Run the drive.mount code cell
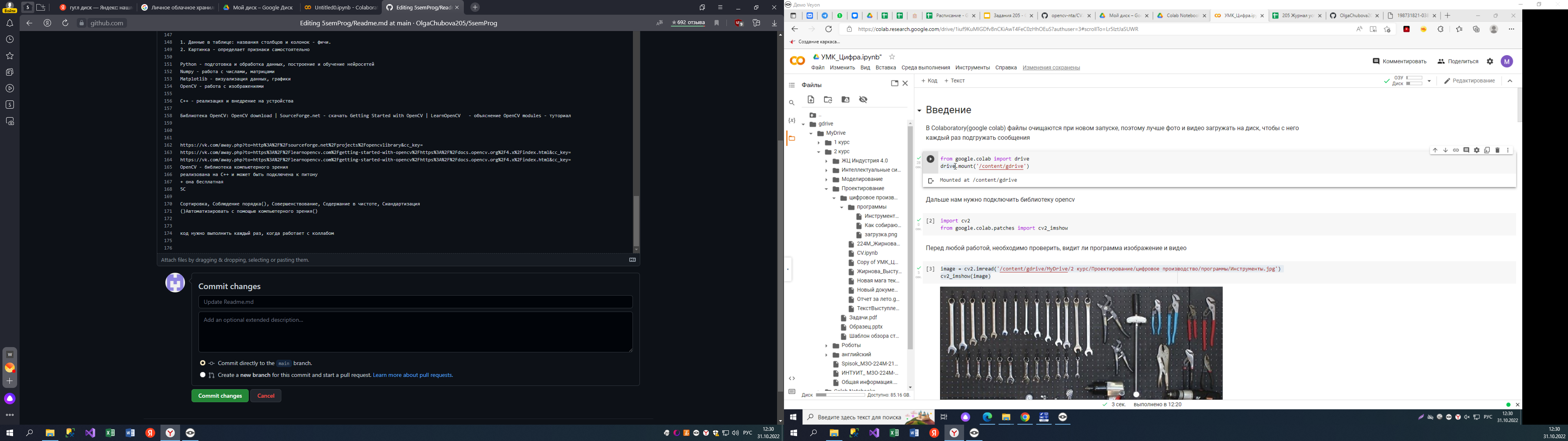The height and width of the screenshot is (441, 1568). [x=930, y=160]
